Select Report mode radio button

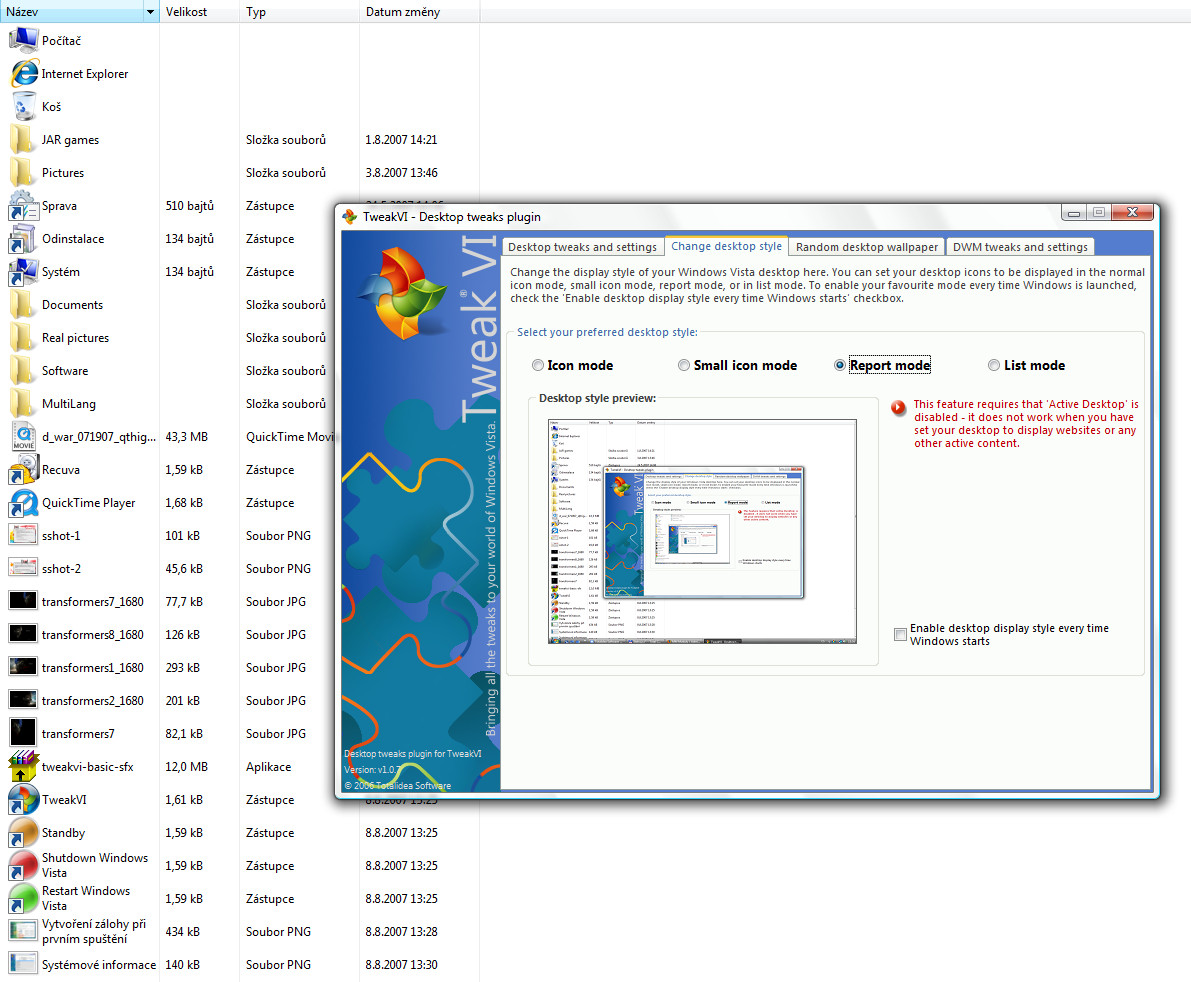(839, 365)
